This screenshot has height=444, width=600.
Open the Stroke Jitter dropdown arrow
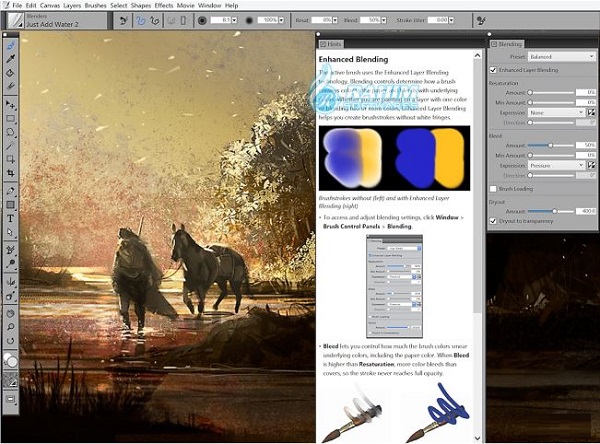pos(451,20)
